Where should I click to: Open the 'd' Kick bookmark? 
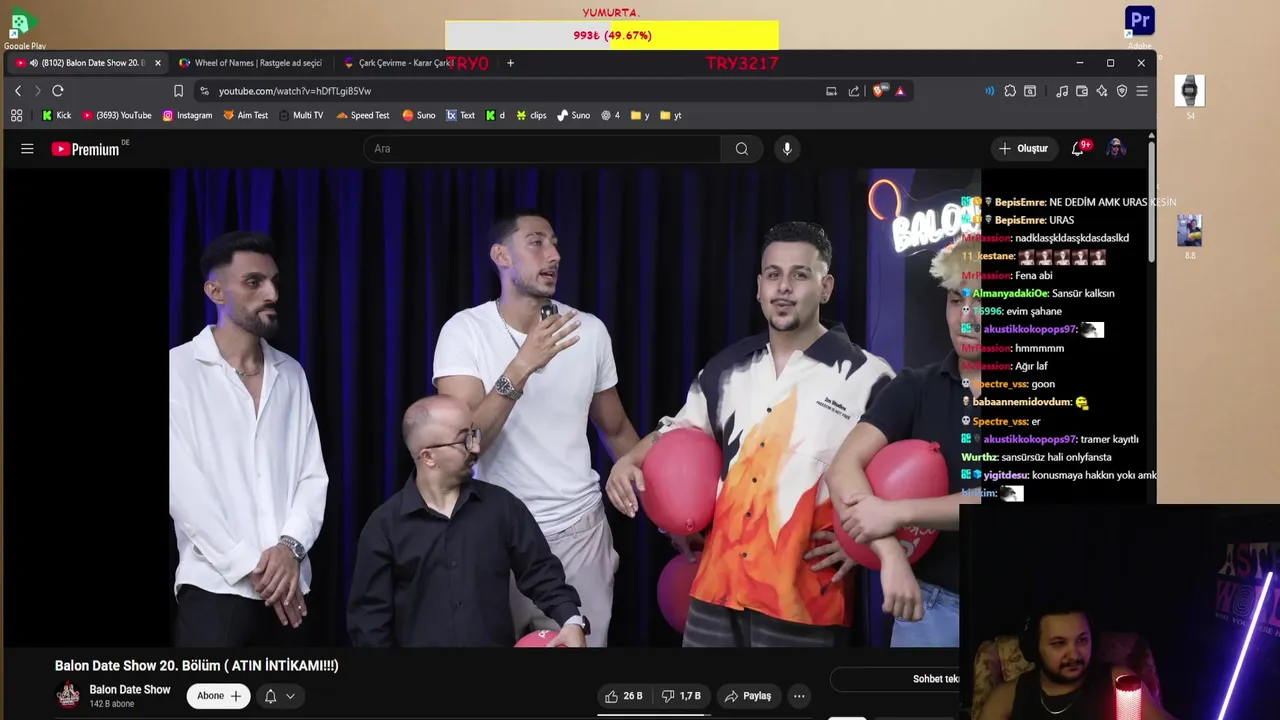pos(495,115)
